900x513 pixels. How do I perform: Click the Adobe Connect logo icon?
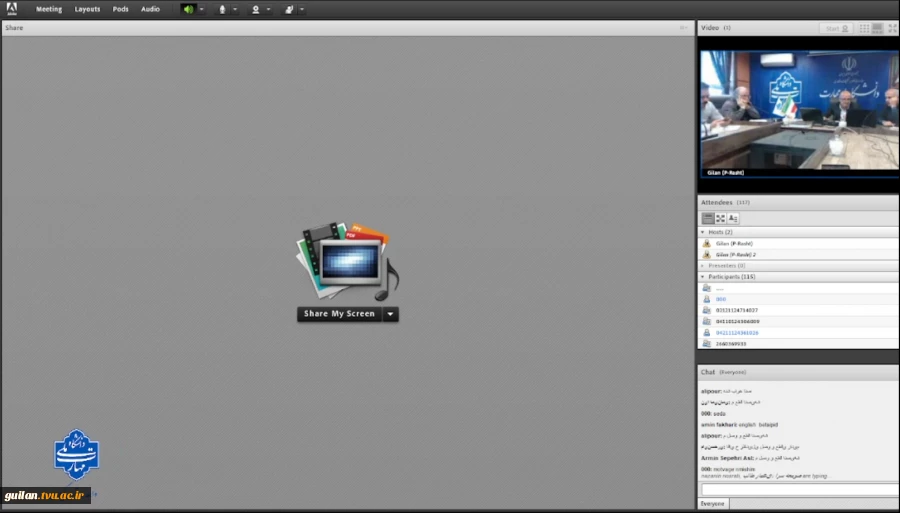coord(11,9)
